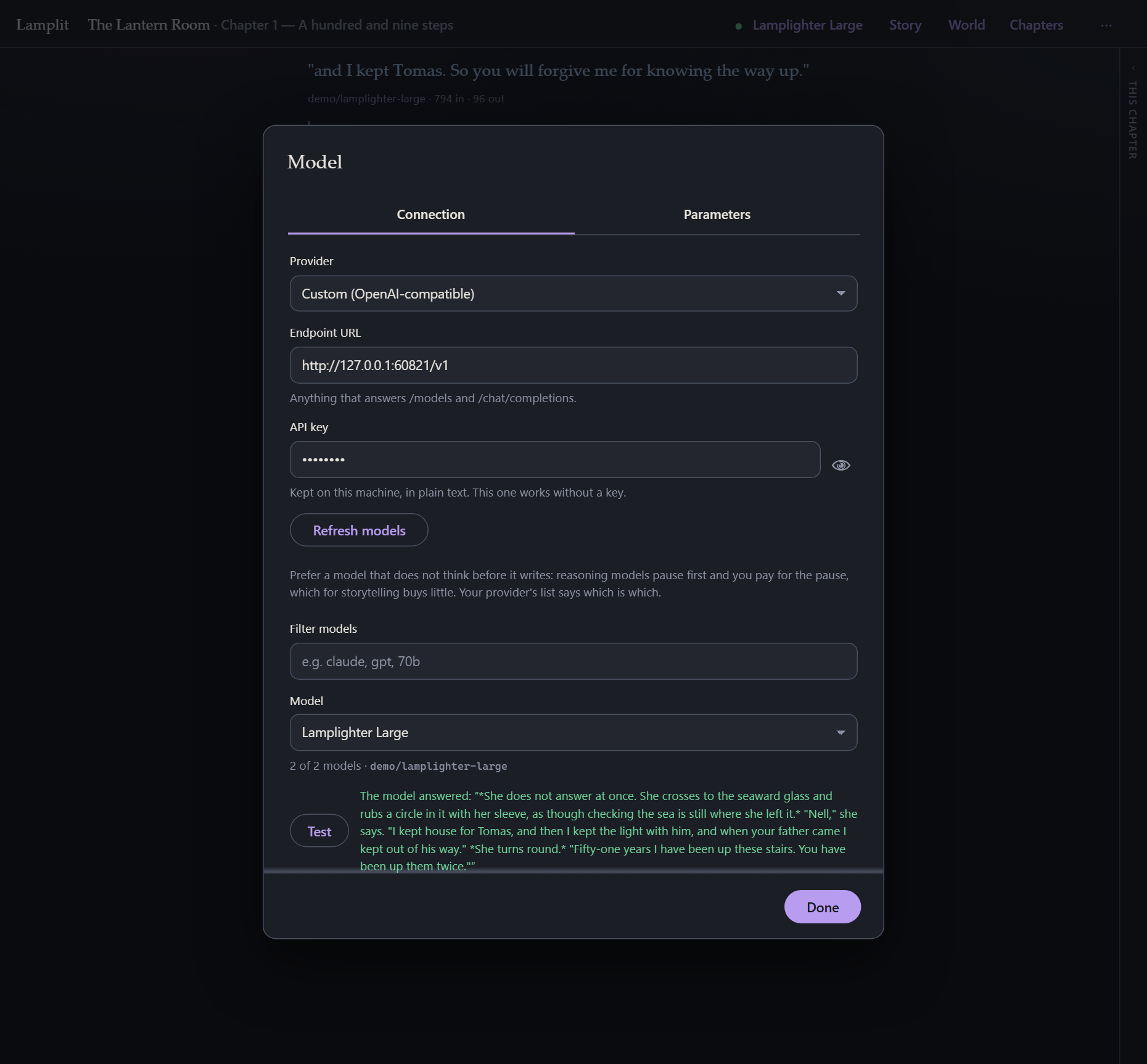Screen dimensions: 1147x1064
Task: Open the Chapters menu in header
Action: [x=1036, y=25]
